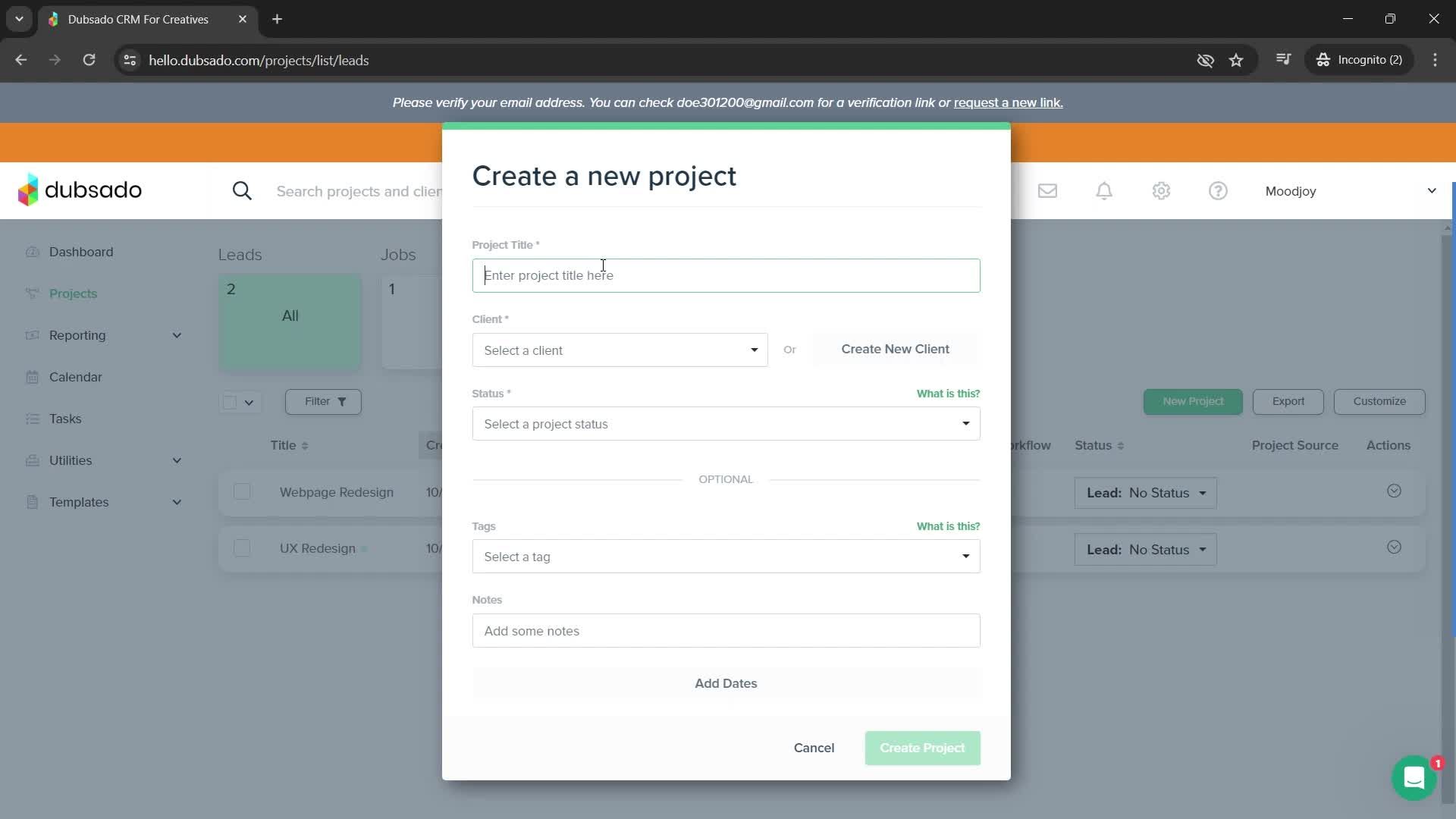Click the Add Dates button
Screen dimensions: 1456x819
726,683
